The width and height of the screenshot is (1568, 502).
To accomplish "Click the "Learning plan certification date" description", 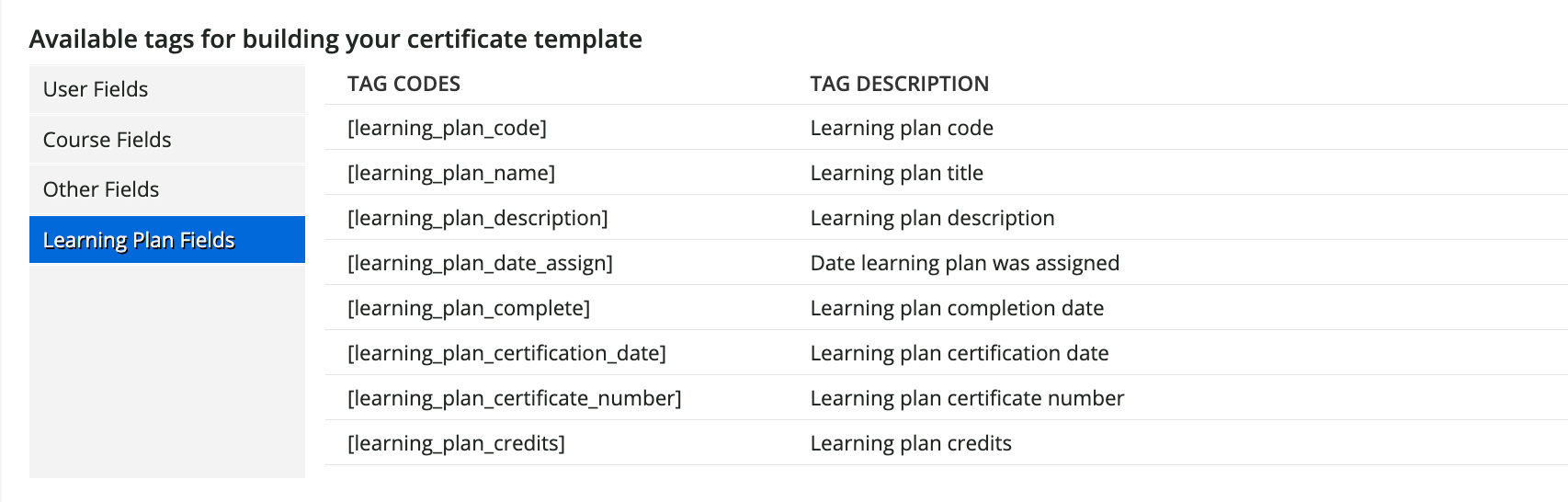I will [x=960, y=353].
